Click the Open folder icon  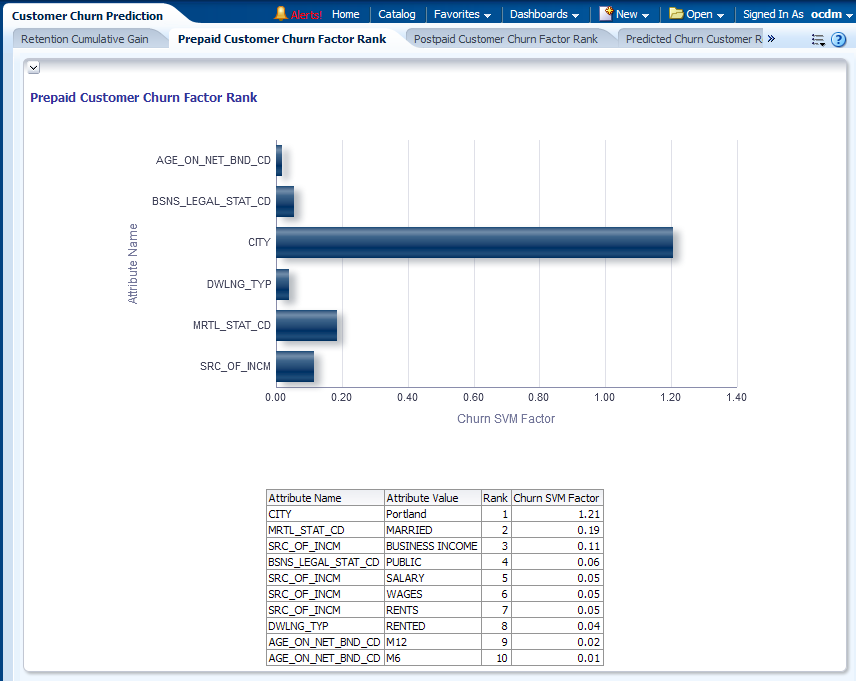click(676, 14)
